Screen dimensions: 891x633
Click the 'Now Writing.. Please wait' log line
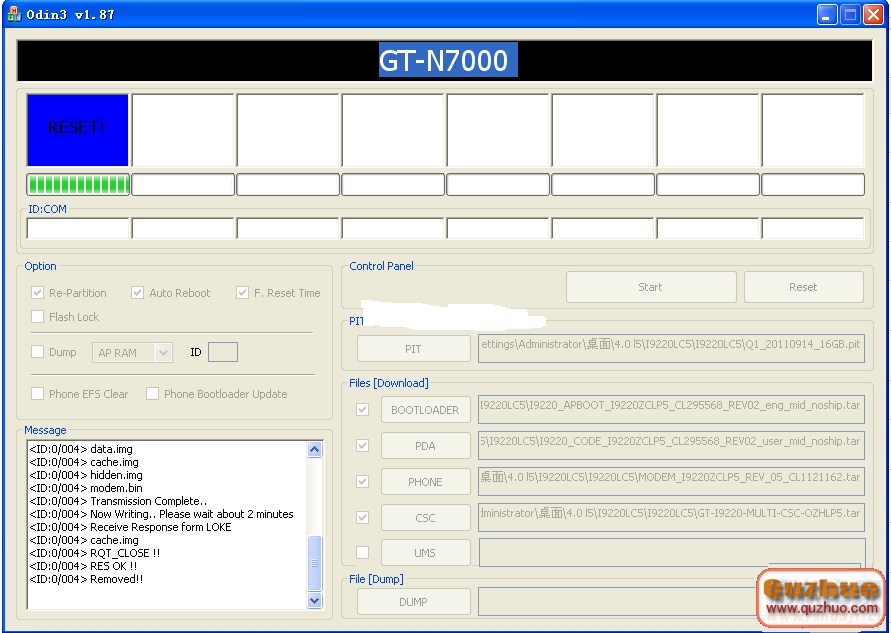[162, 514]
